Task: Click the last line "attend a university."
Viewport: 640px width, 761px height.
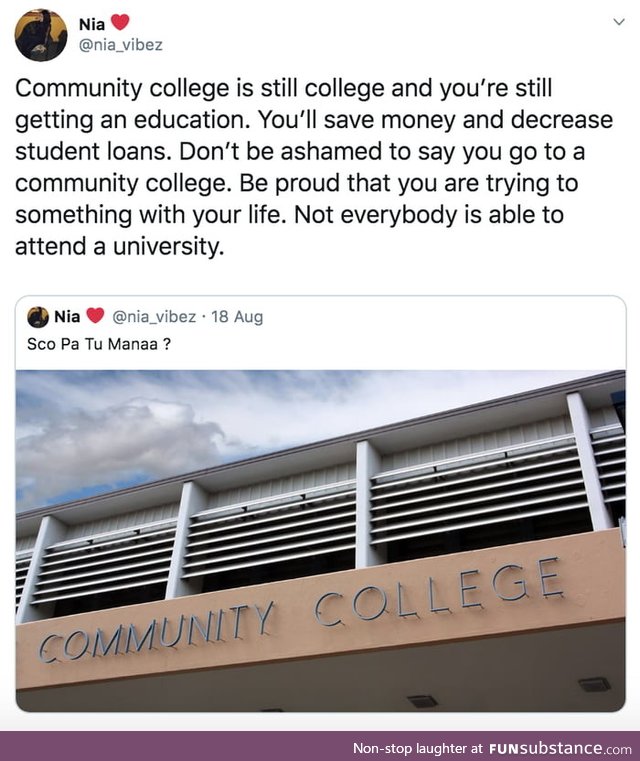Action: click(119, 248)
